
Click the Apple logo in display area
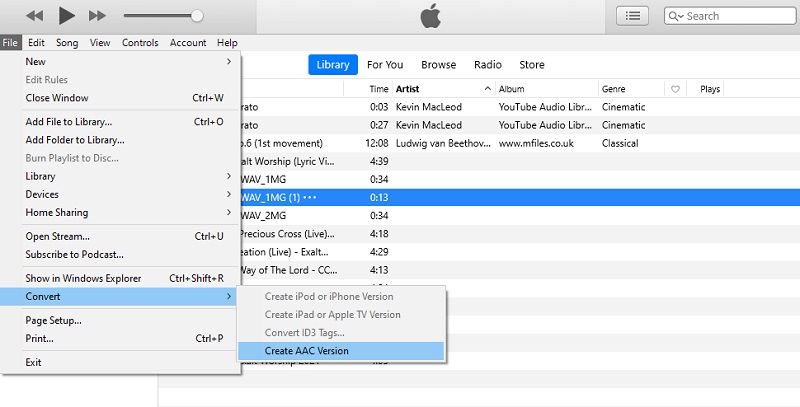point(431,16)
